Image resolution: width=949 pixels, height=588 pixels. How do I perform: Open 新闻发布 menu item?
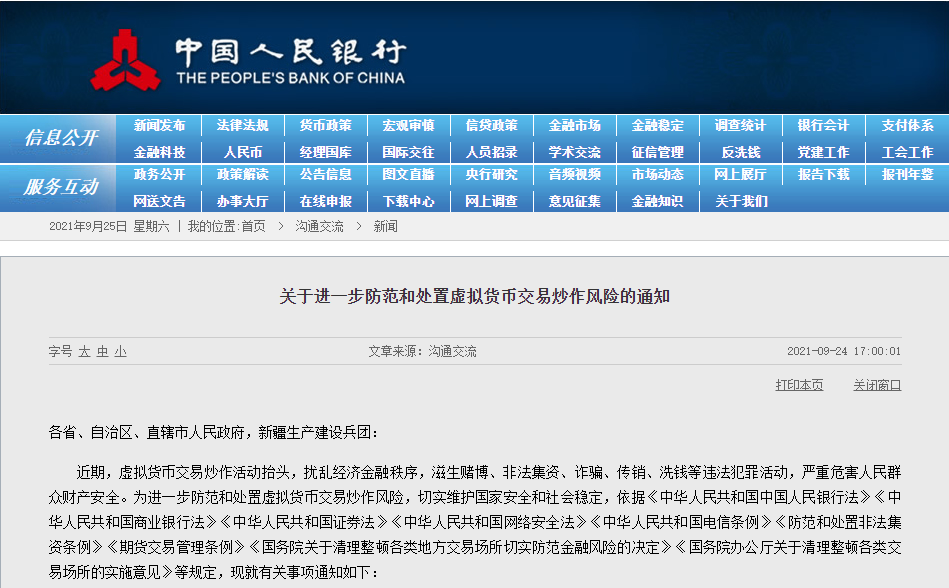click(x=159, y=125)
